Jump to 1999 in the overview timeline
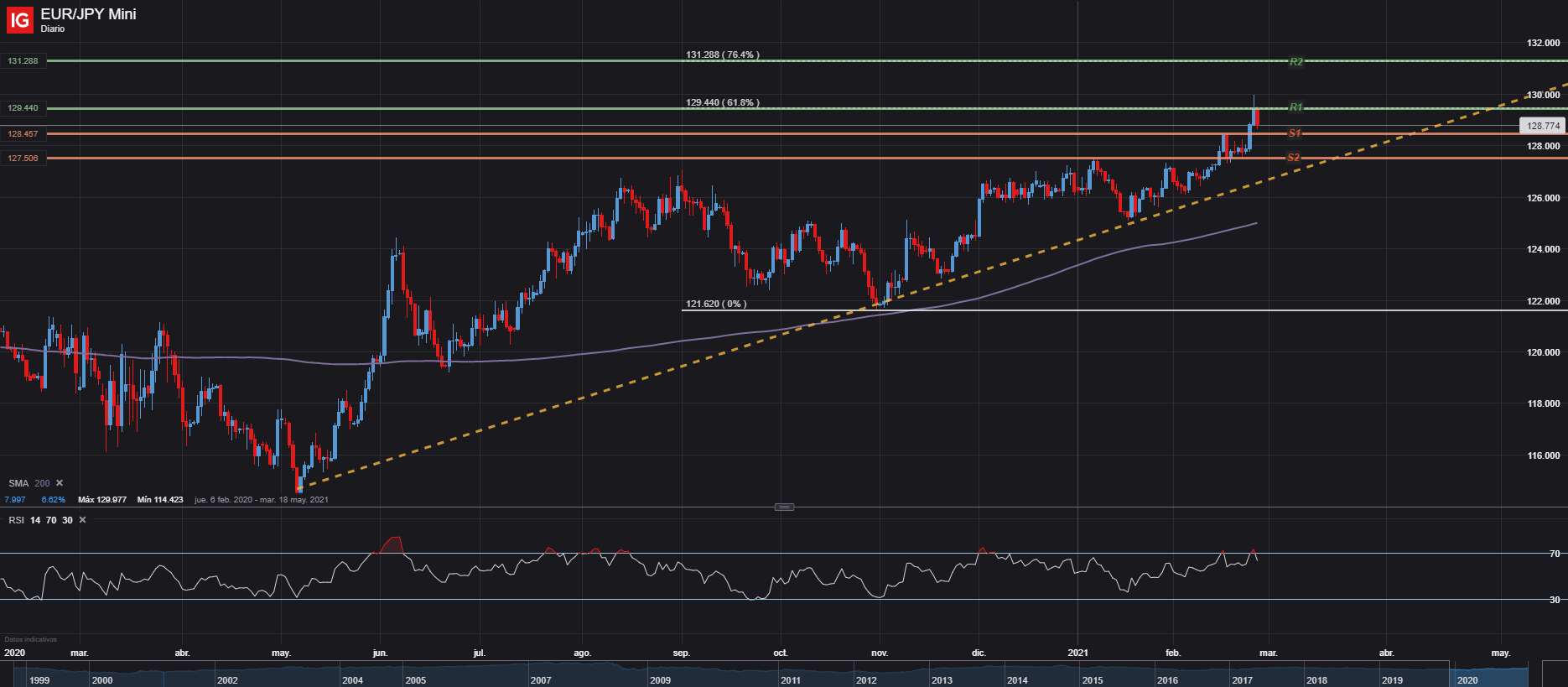This screenshot has width=1568, height=687. point(39,680)
